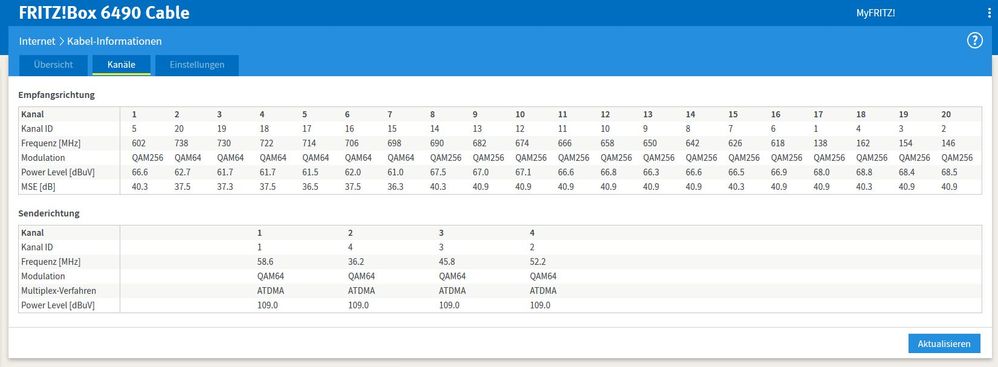998x367 pixels.
Task: Click the Aktualisieren button
Action: (x=944, y=343)
